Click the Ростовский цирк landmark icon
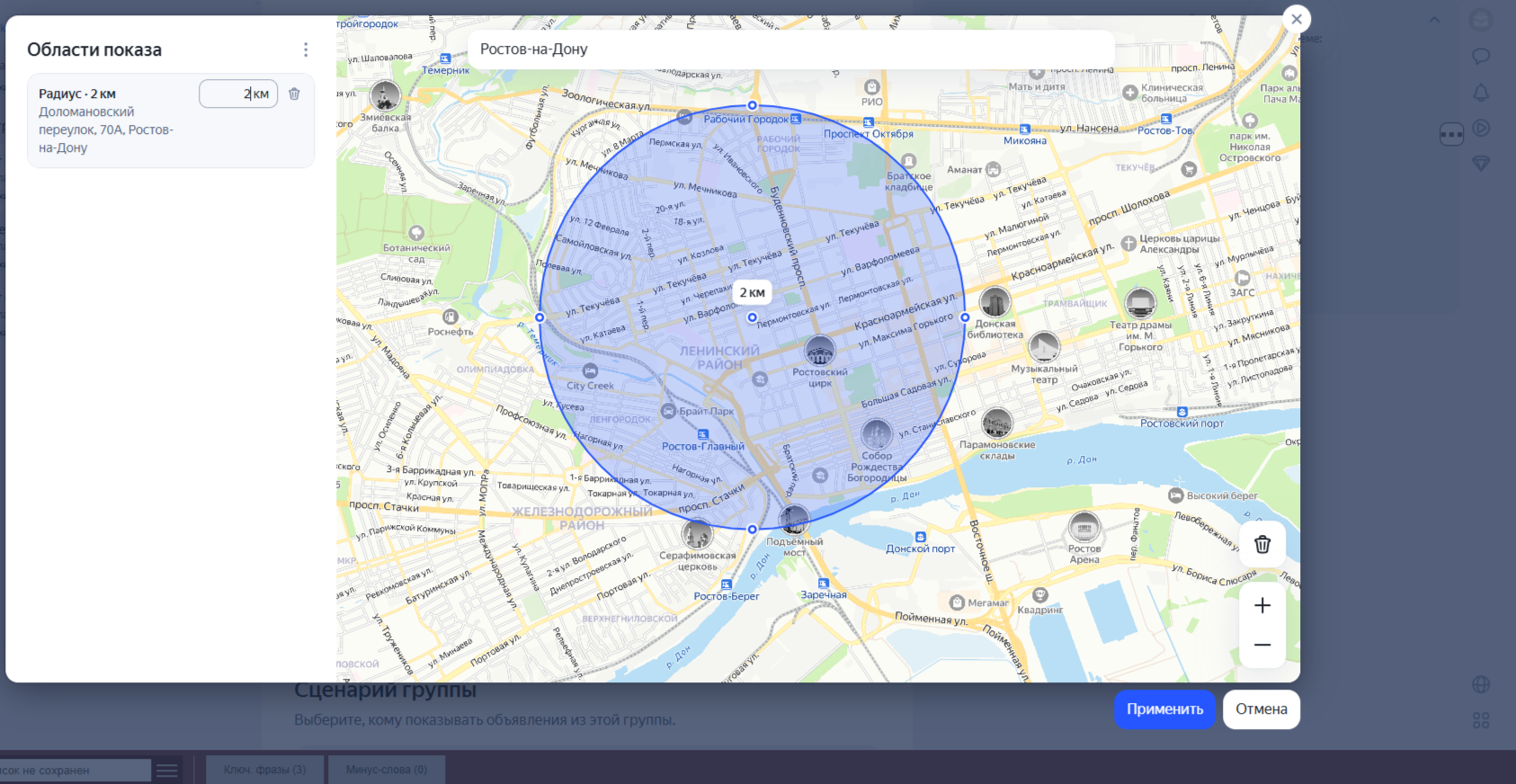 pyautogui.click(x=819, y=350)
